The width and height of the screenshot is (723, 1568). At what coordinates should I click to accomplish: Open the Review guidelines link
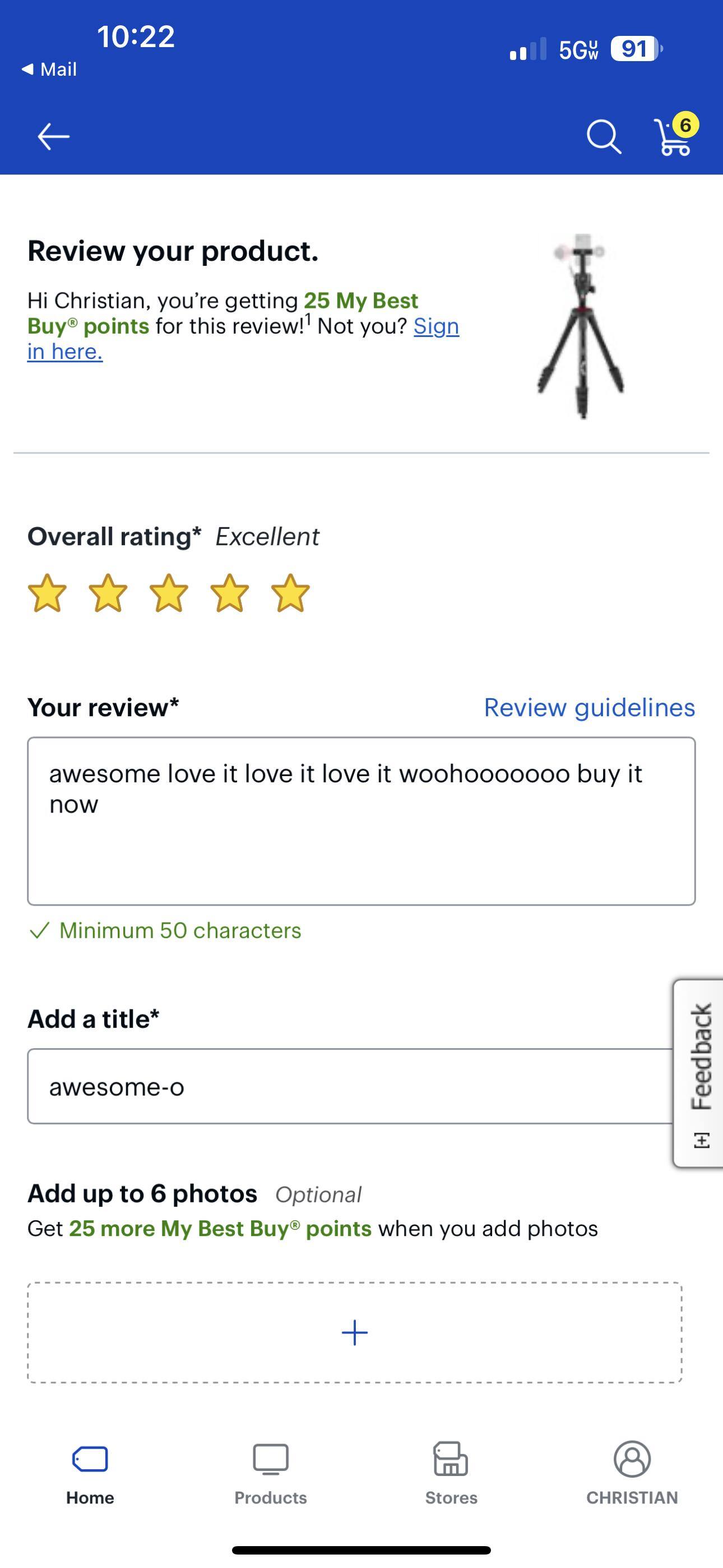pos(588,707)
